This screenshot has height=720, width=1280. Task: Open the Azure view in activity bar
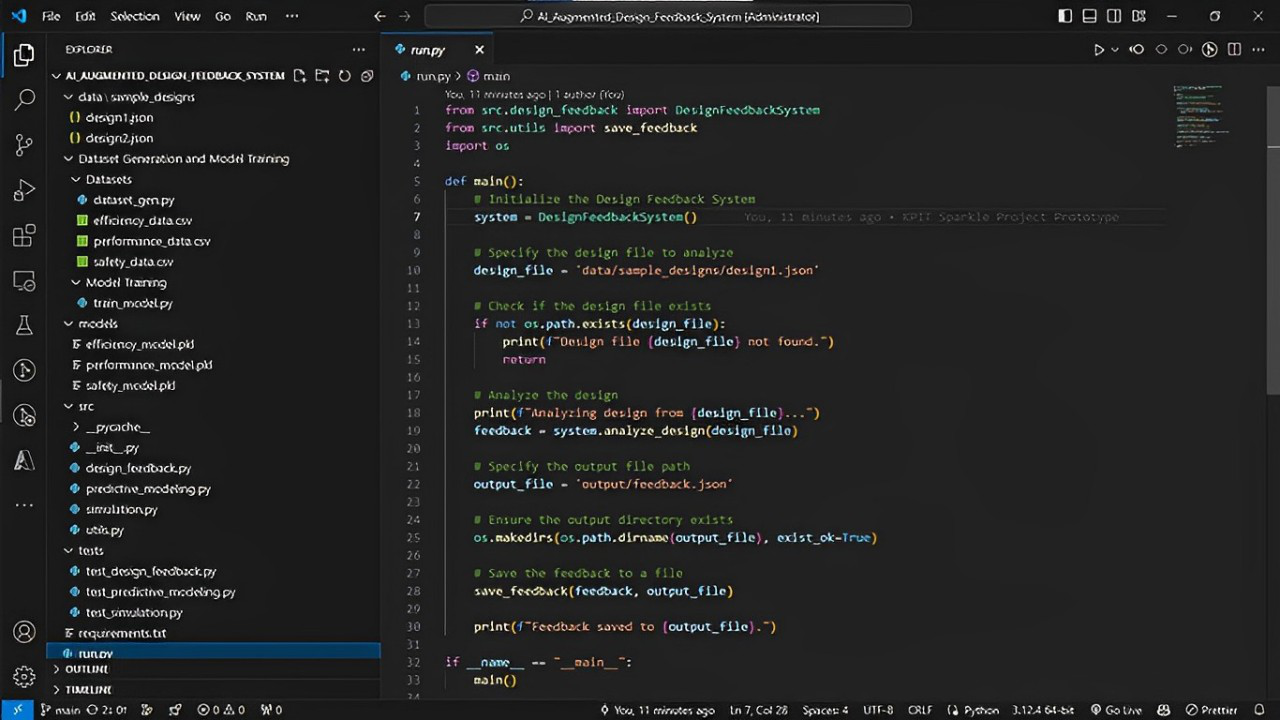click(24, 461)
